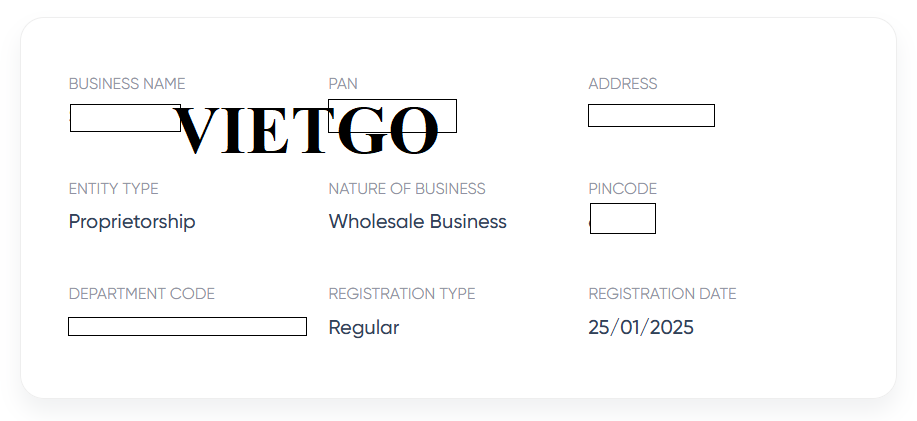This screenshot has width=917, height=421.
Task: Click the PINCODE label
Action: point(623,189)
